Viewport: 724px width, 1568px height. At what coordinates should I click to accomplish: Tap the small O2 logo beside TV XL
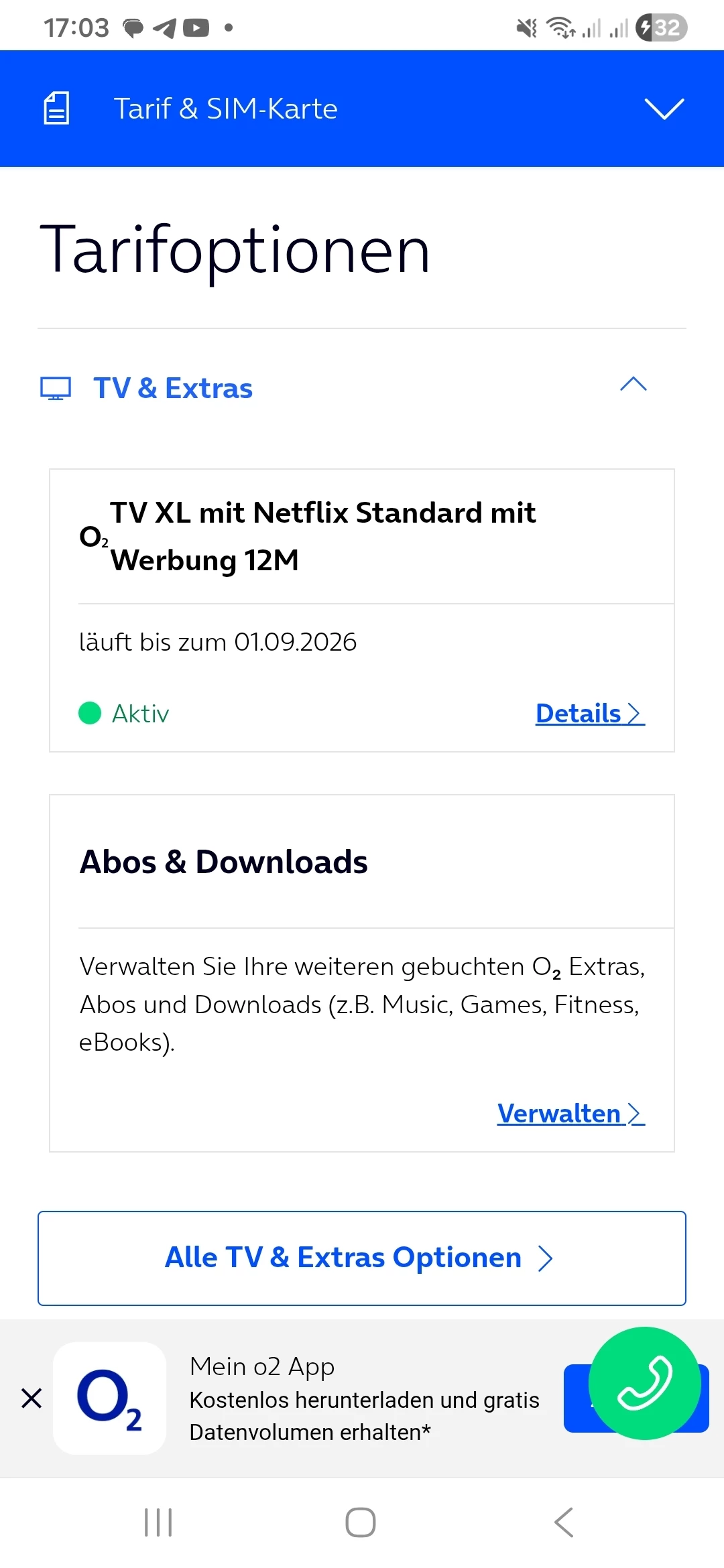[93, 537]
